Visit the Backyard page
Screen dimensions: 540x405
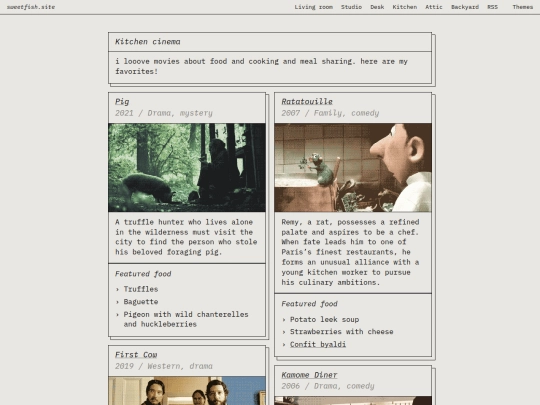click(465, 7)
